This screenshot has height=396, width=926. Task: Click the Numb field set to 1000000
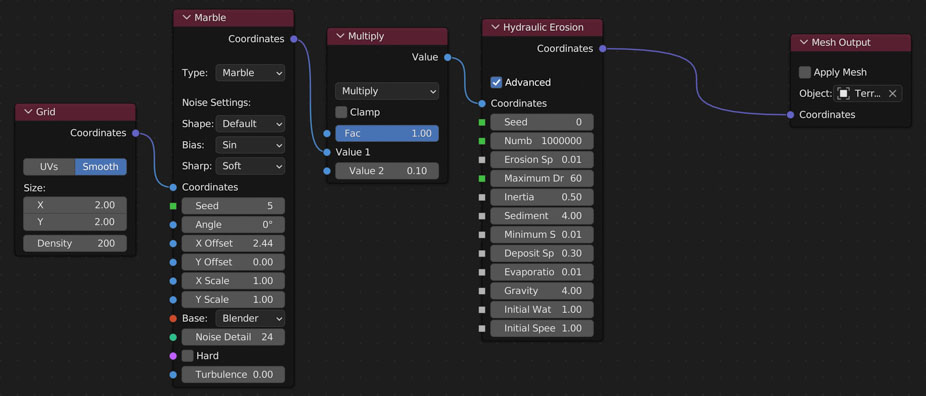542,141
